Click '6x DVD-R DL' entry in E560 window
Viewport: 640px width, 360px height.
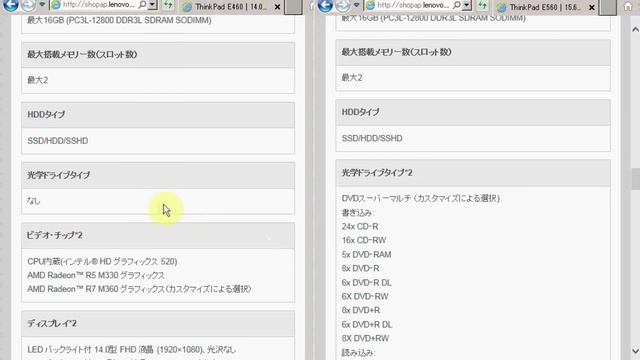tap(366, 283)
